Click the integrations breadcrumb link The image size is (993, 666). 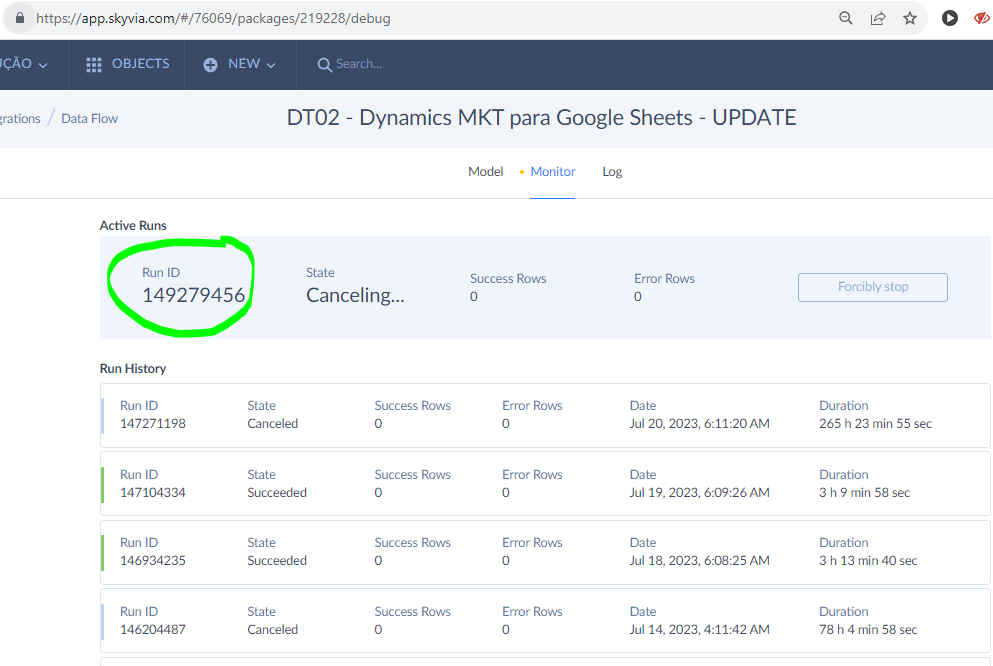point(20,118)
